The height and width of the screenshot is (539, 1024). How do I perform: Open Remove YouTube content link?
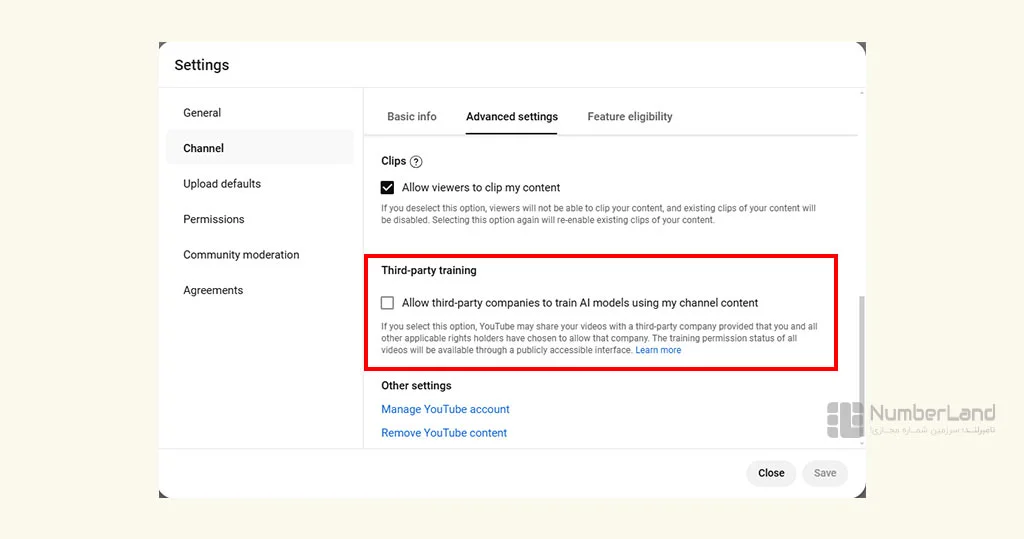[x=444, y=433]
